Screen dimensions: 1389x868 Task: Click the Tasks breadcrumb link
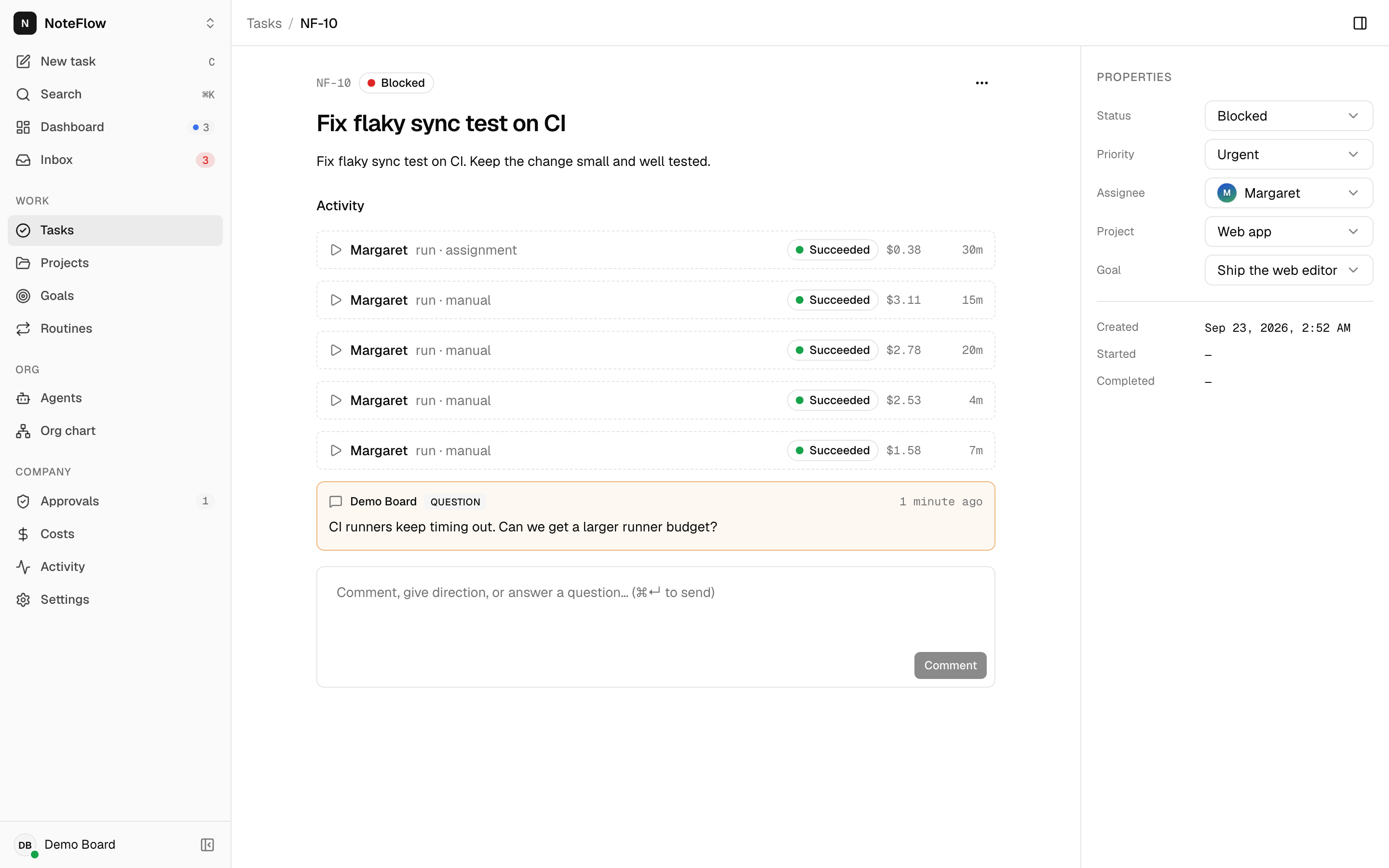pos(264,23)
